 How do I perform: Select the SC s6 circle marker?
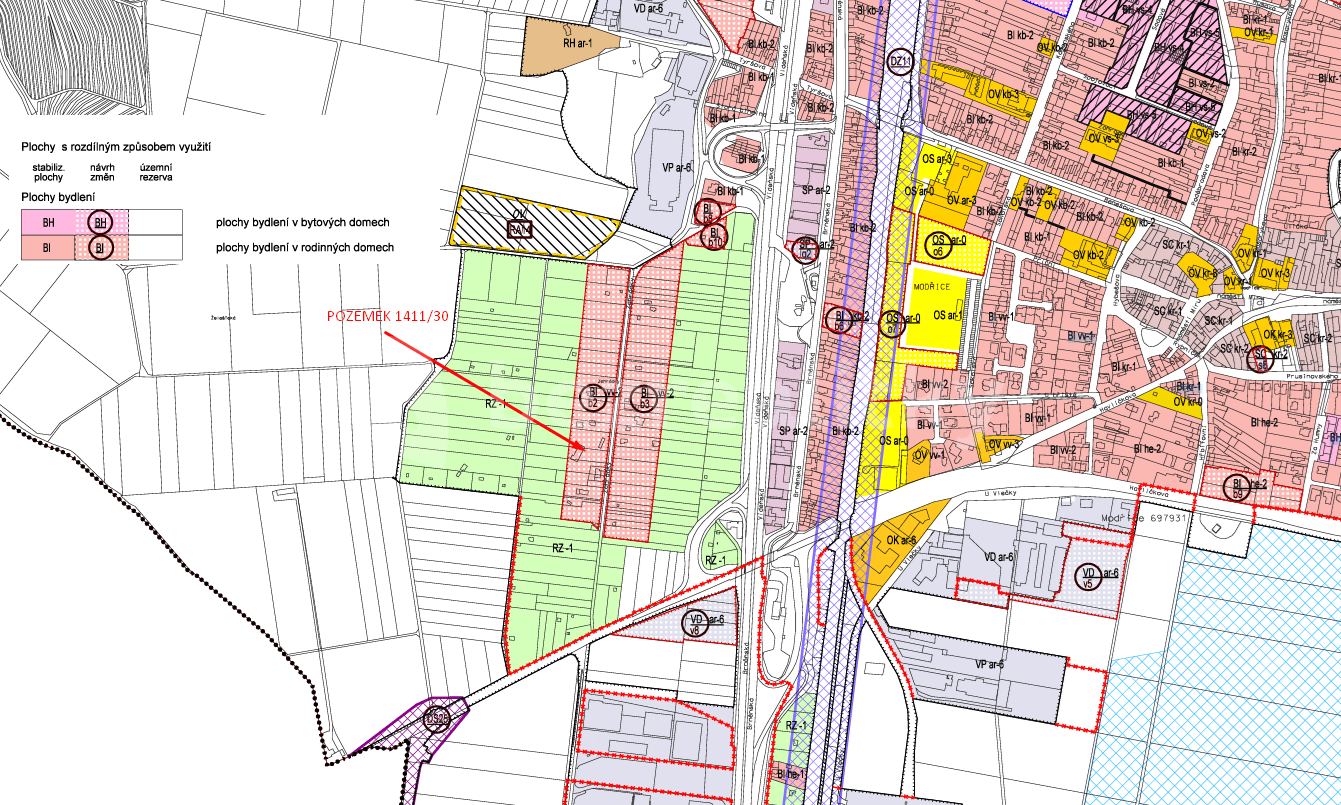click(x=1262, y=358)
